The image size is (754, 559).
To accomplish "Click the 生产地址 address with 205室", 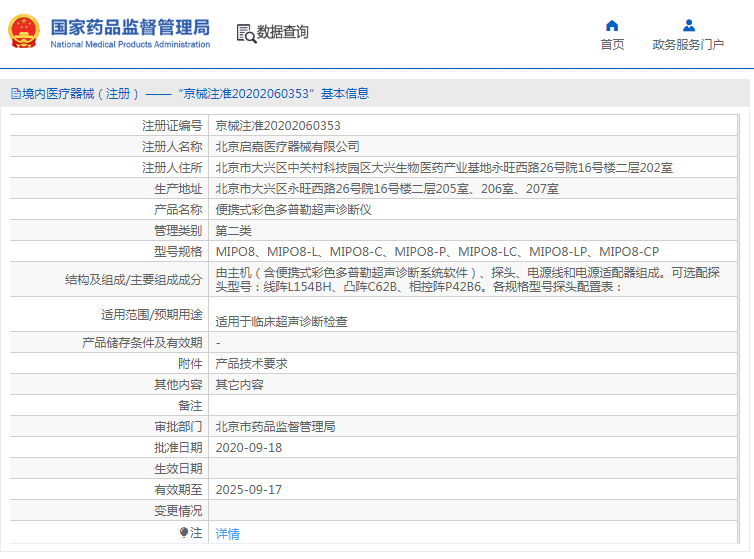I will click(387, 189).
